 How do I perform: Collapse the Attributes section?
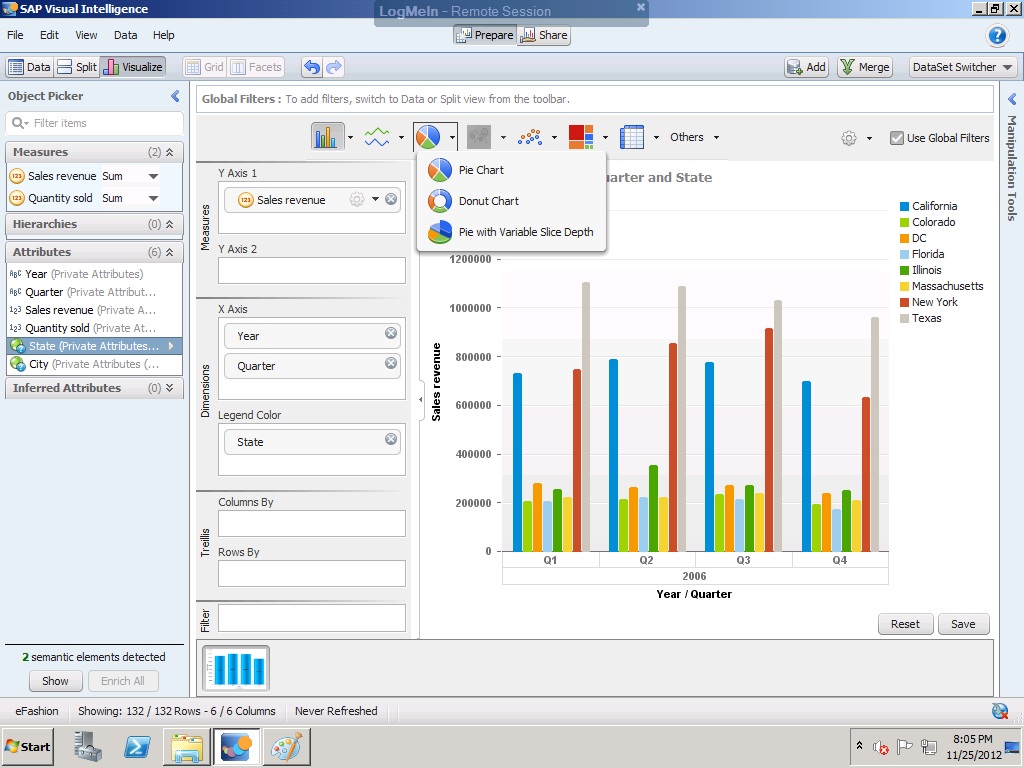(x=169, y=252)
